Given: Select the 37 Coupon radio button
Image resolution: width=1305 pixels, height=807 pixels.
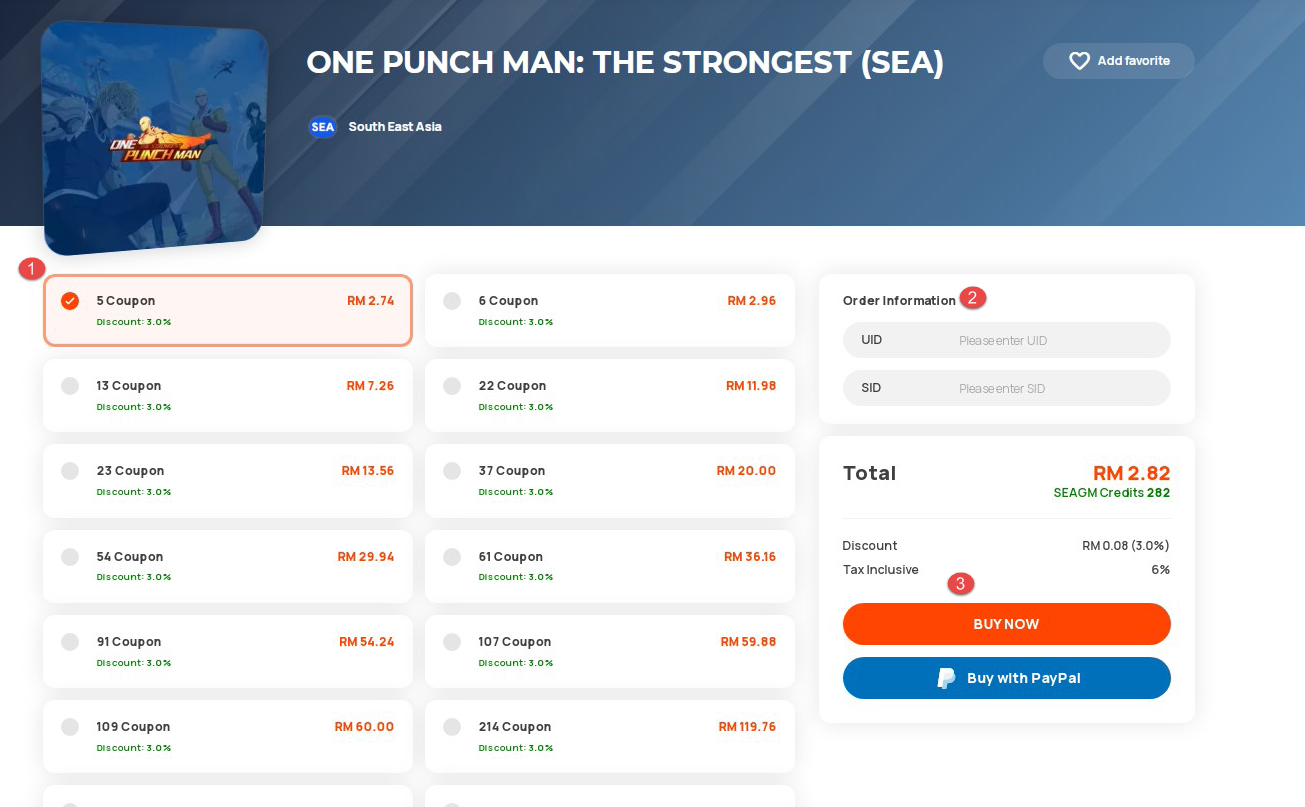Looking at the screenshot, I should tap(452, 471).
